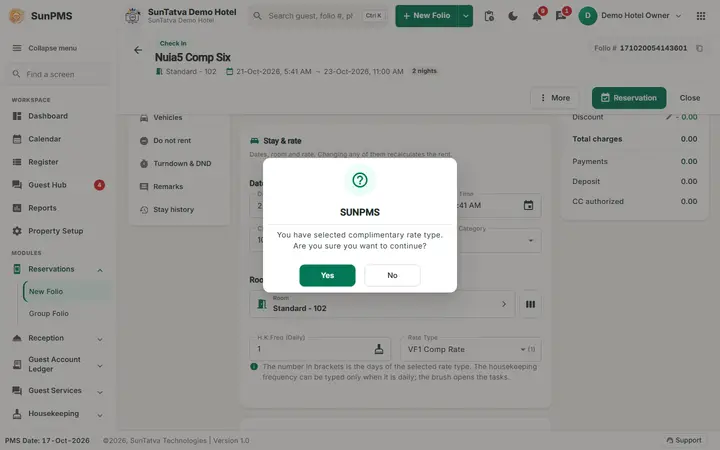Expand New Folio split dropdown arrow
720x450 pixels.
(x=466, y=16)
